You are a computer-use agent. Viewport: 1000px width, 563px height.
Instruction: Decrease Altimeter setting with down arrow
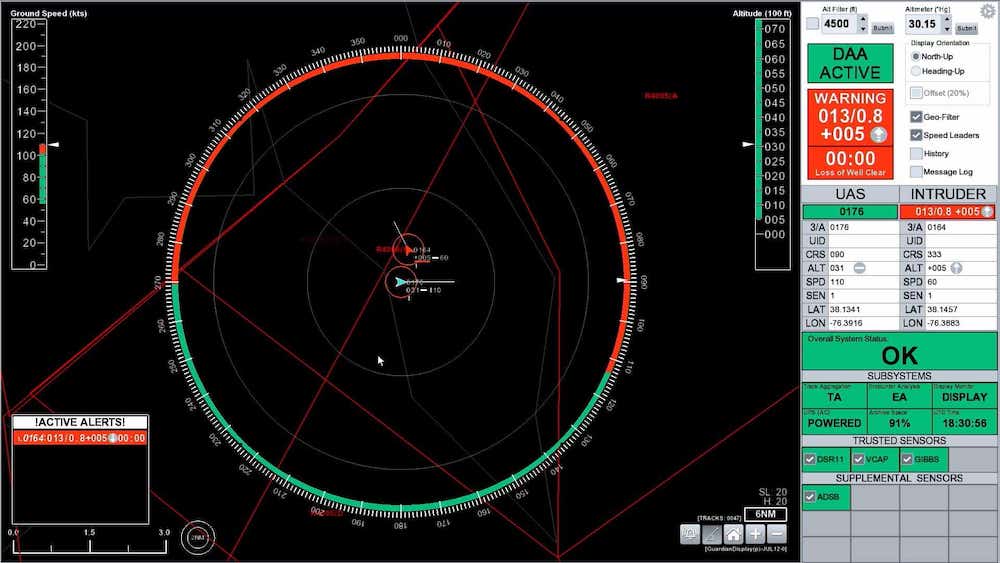click(947, 29)
